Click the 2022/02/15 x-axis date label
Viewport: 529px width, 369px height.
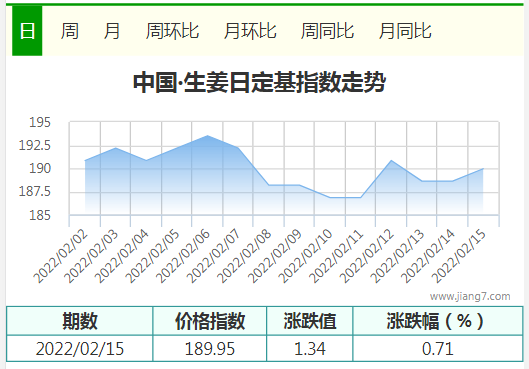click(x=460, y=256)
